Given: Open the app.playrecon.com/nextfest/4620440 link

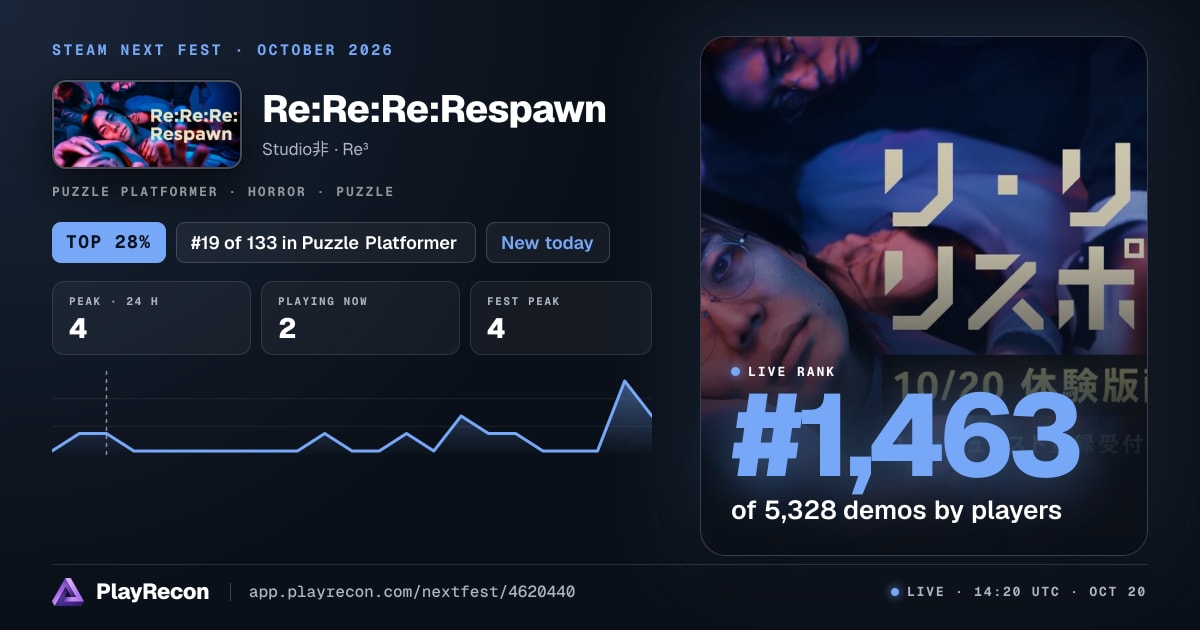Looking at the screenshot, I should (412, 592).
